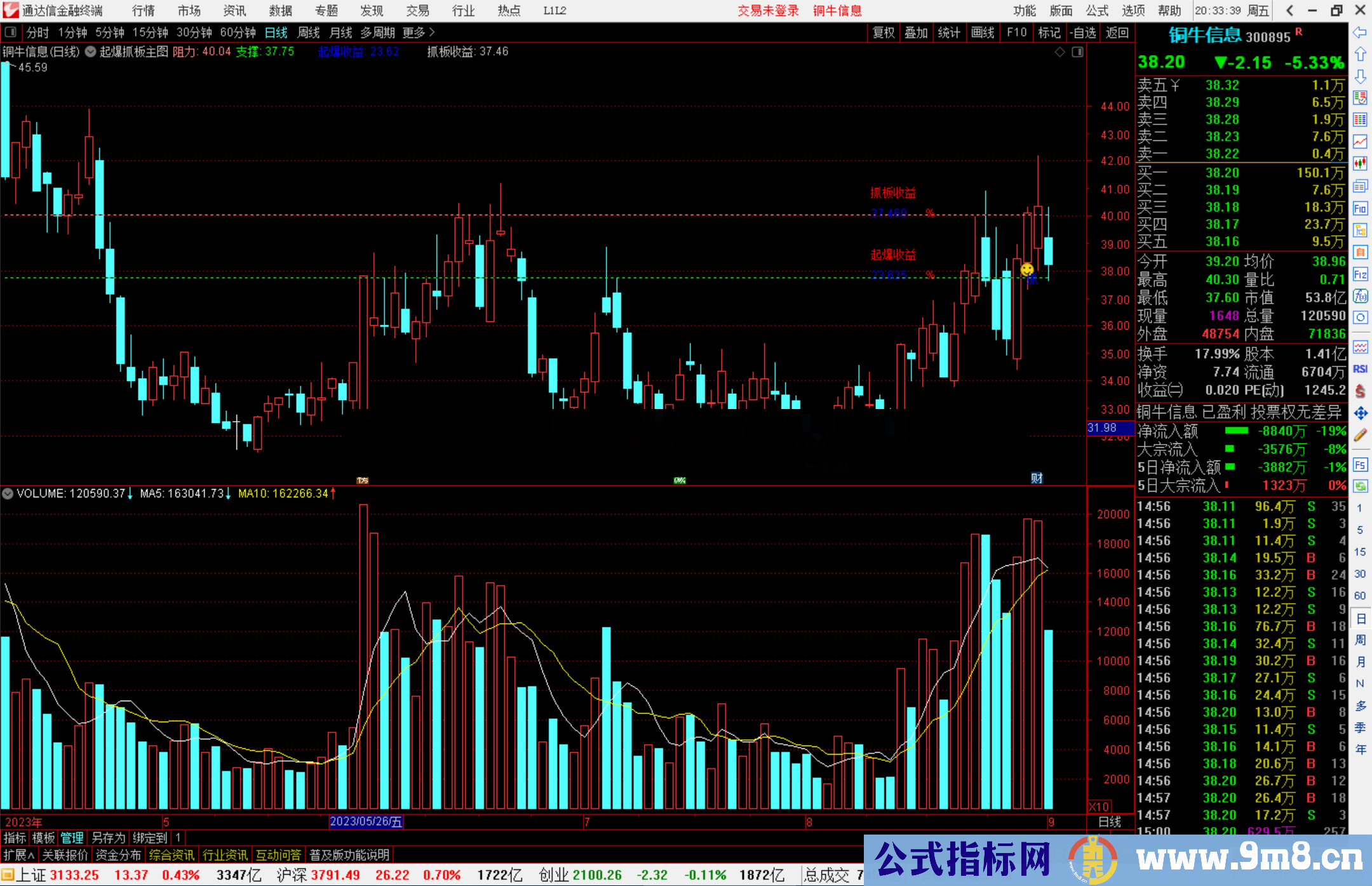The image size is (1372, 886).
Task: Open the candlestick chart icon in sidebar
Action: [1360, 163]
